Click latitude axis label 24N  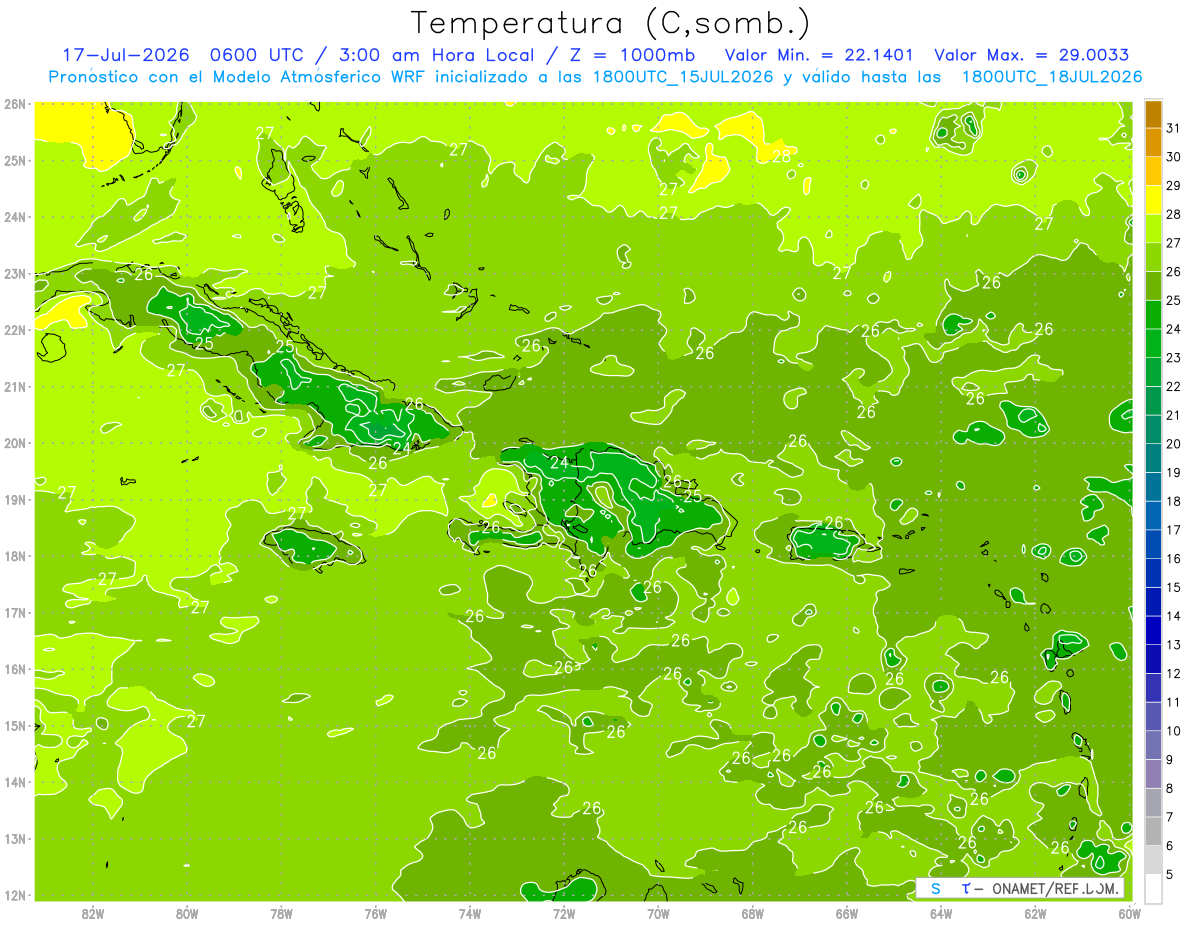click(15, 217)
